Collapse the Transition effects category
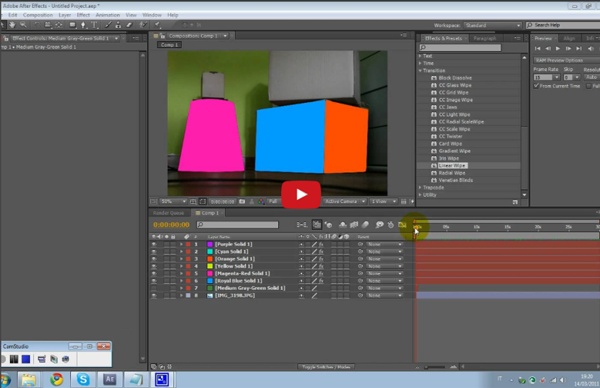The width and height of the screenshot is (600, 388). (420, 70)
